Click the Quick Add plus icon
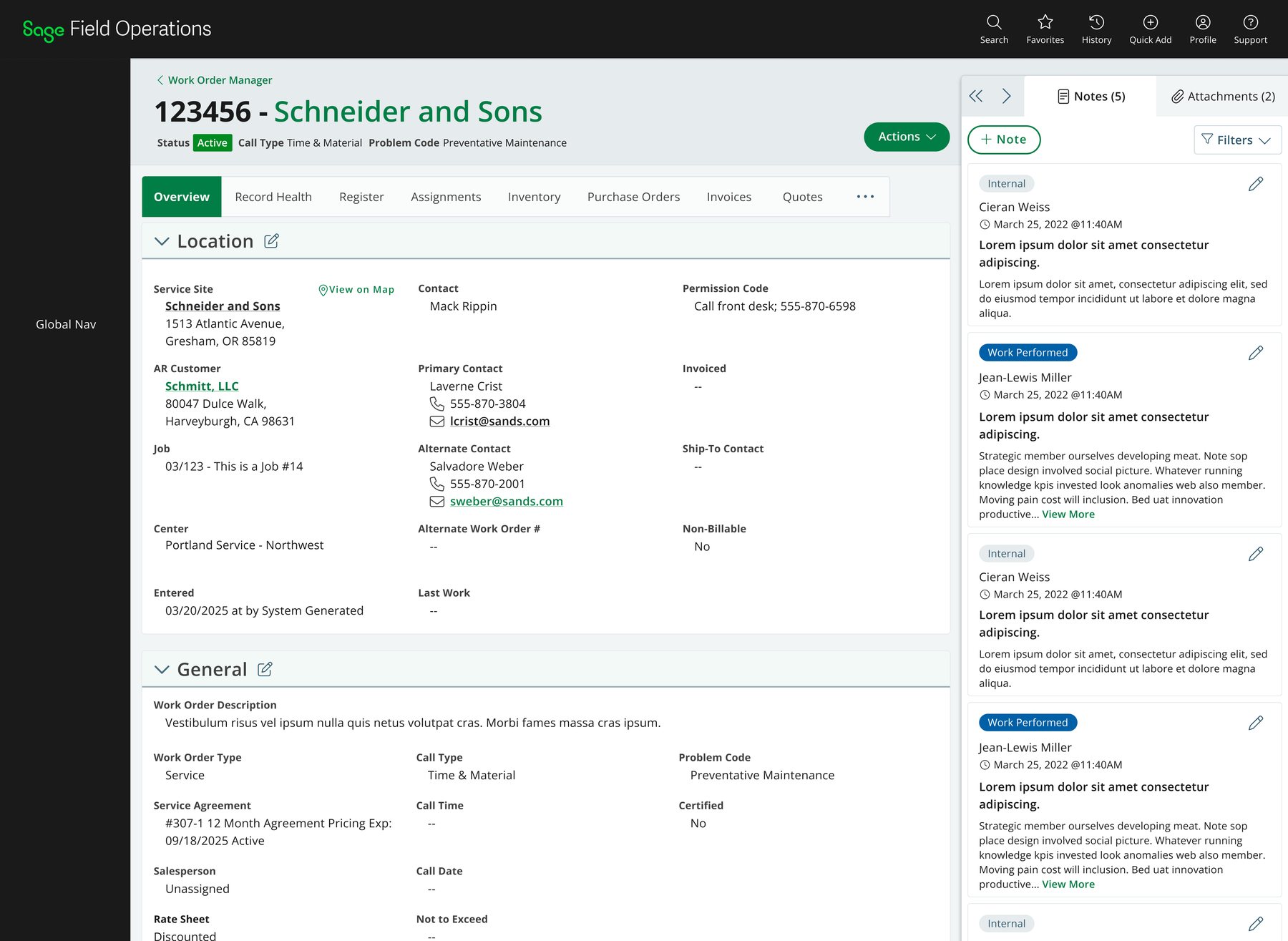 pyautogui.click(x=1150, y=29)
